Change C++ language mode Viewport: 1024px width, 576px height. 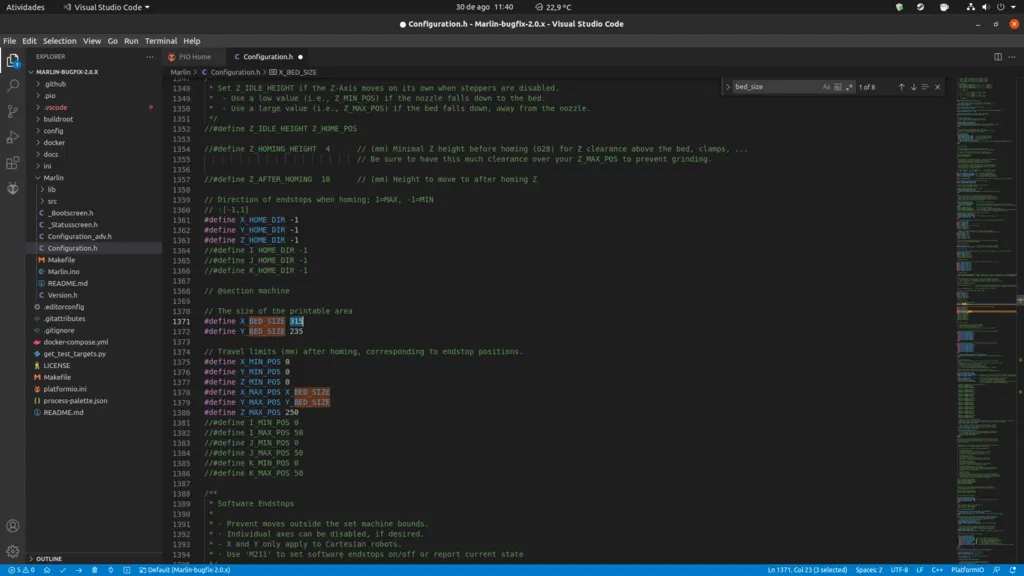tap(937, 570)
